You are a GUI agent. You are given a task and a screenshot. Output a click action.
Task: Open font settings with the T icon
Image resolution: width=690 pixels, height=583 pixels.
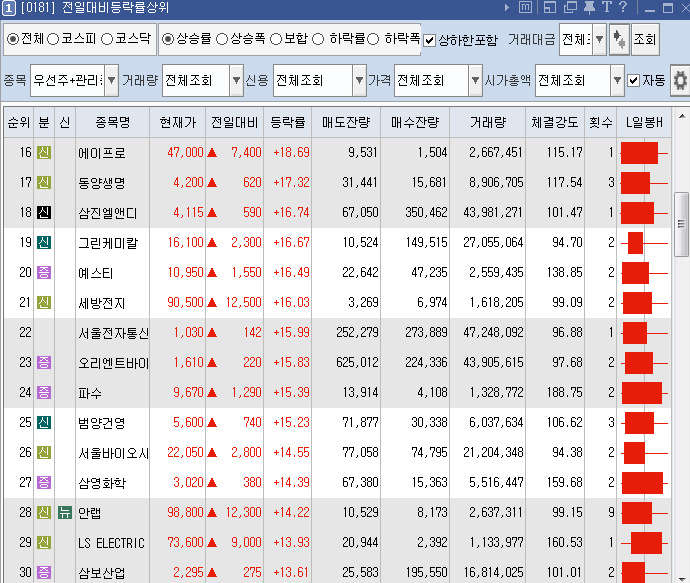(x=607, y=7)
